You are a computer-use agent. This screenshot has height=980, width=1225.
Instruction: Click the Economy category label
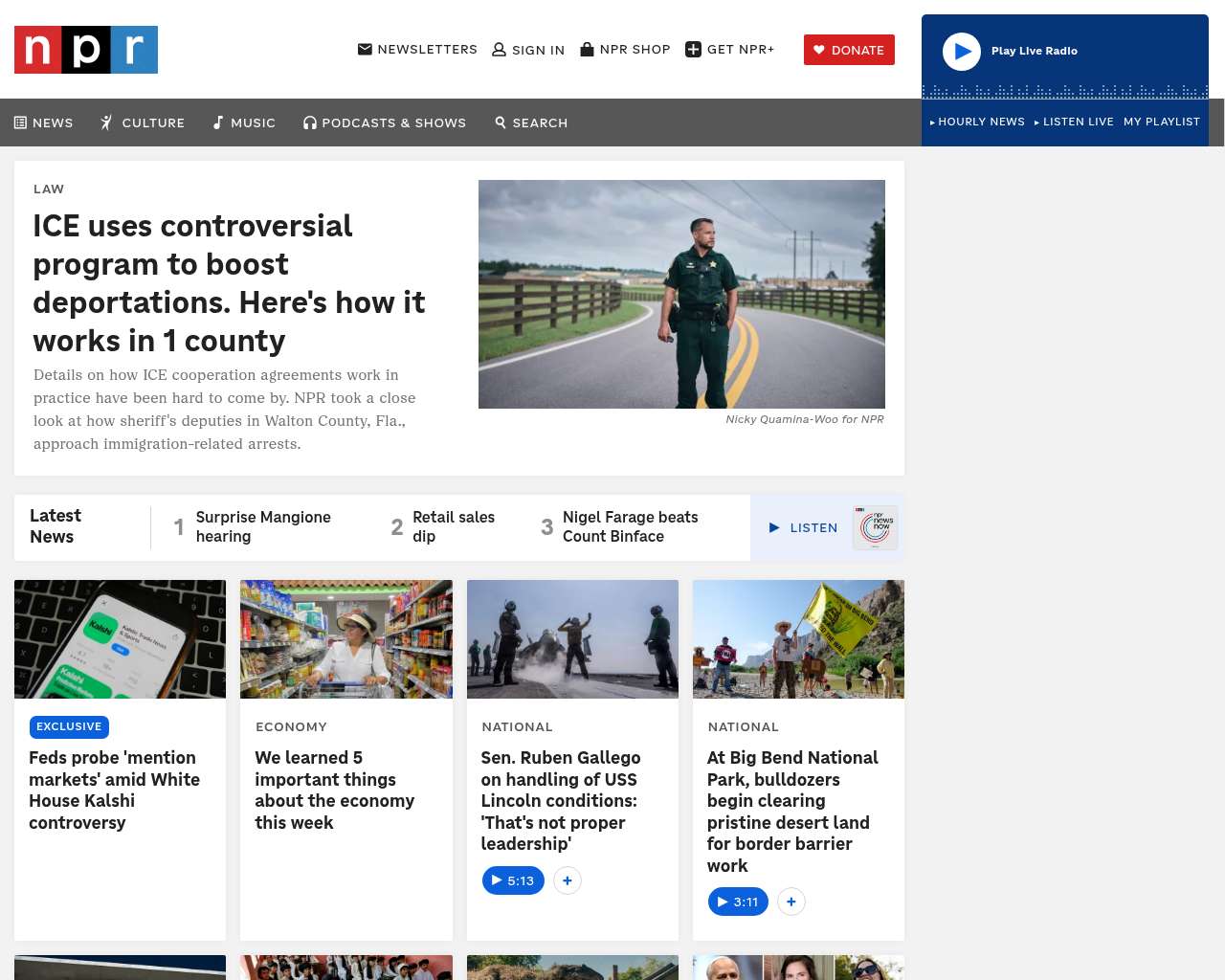click(291, 726)
